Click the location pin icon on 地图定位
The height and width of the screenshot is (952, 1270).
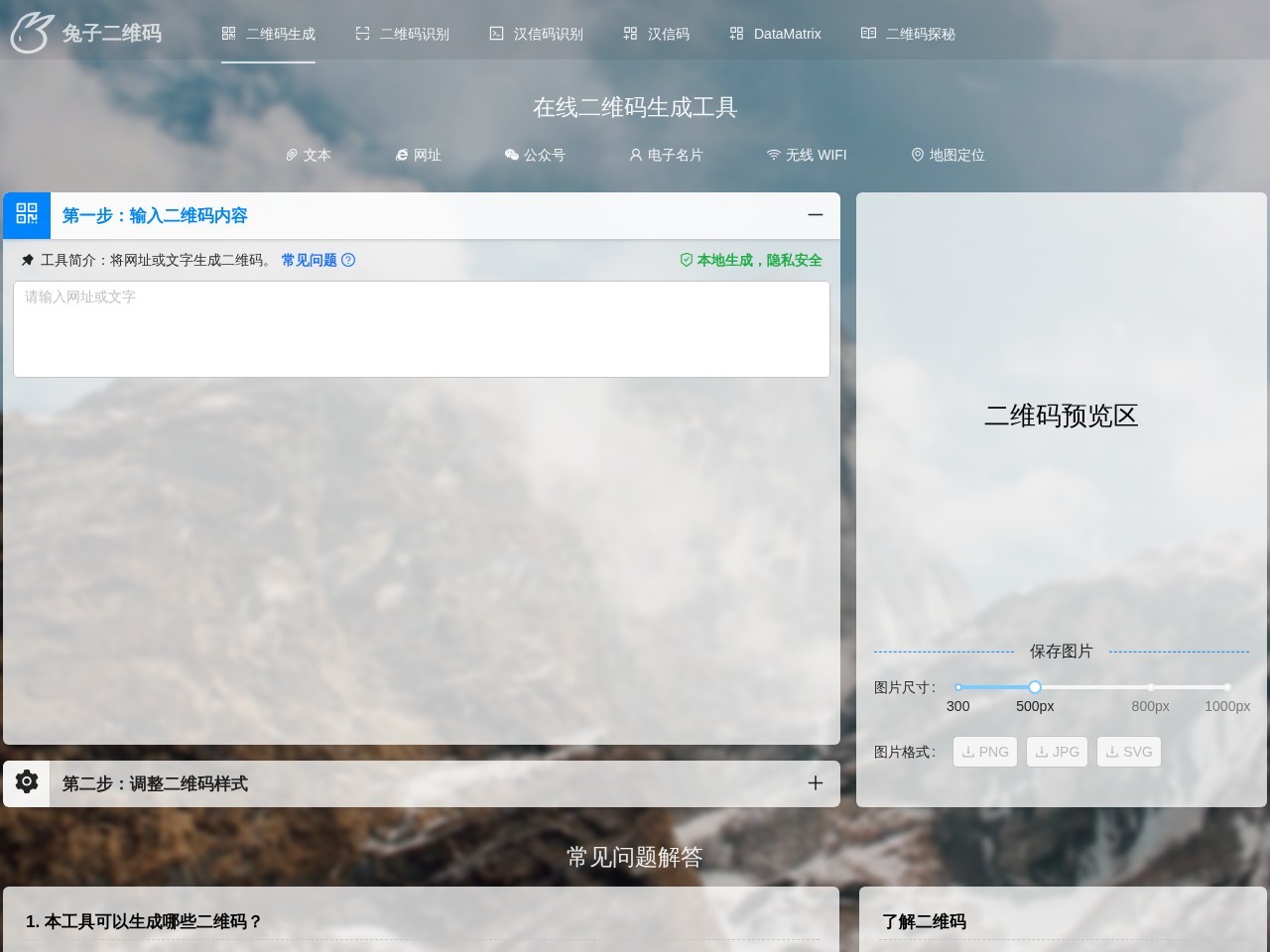point(917,155)
